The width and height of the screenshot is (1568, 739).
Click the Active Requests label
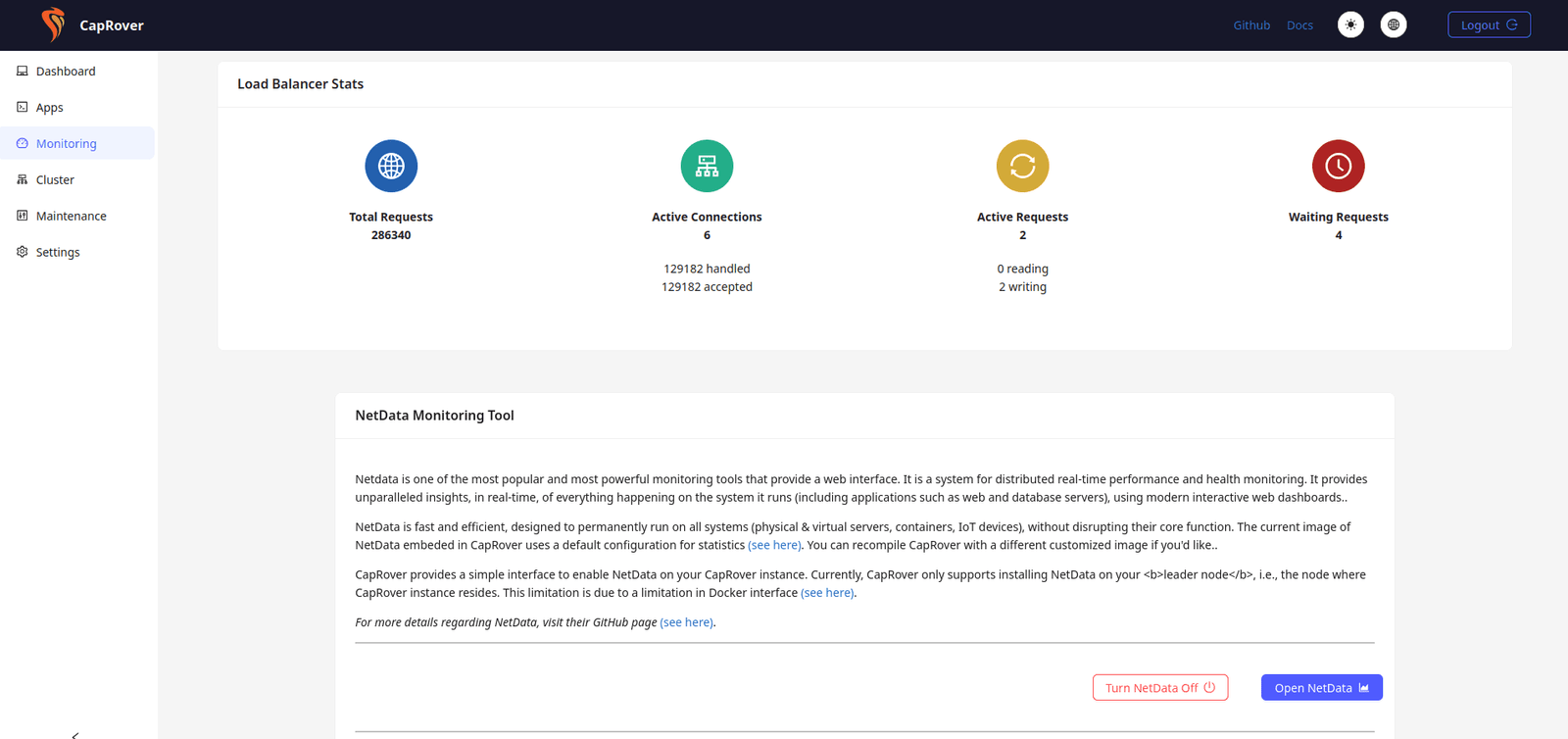[1022, 217]
